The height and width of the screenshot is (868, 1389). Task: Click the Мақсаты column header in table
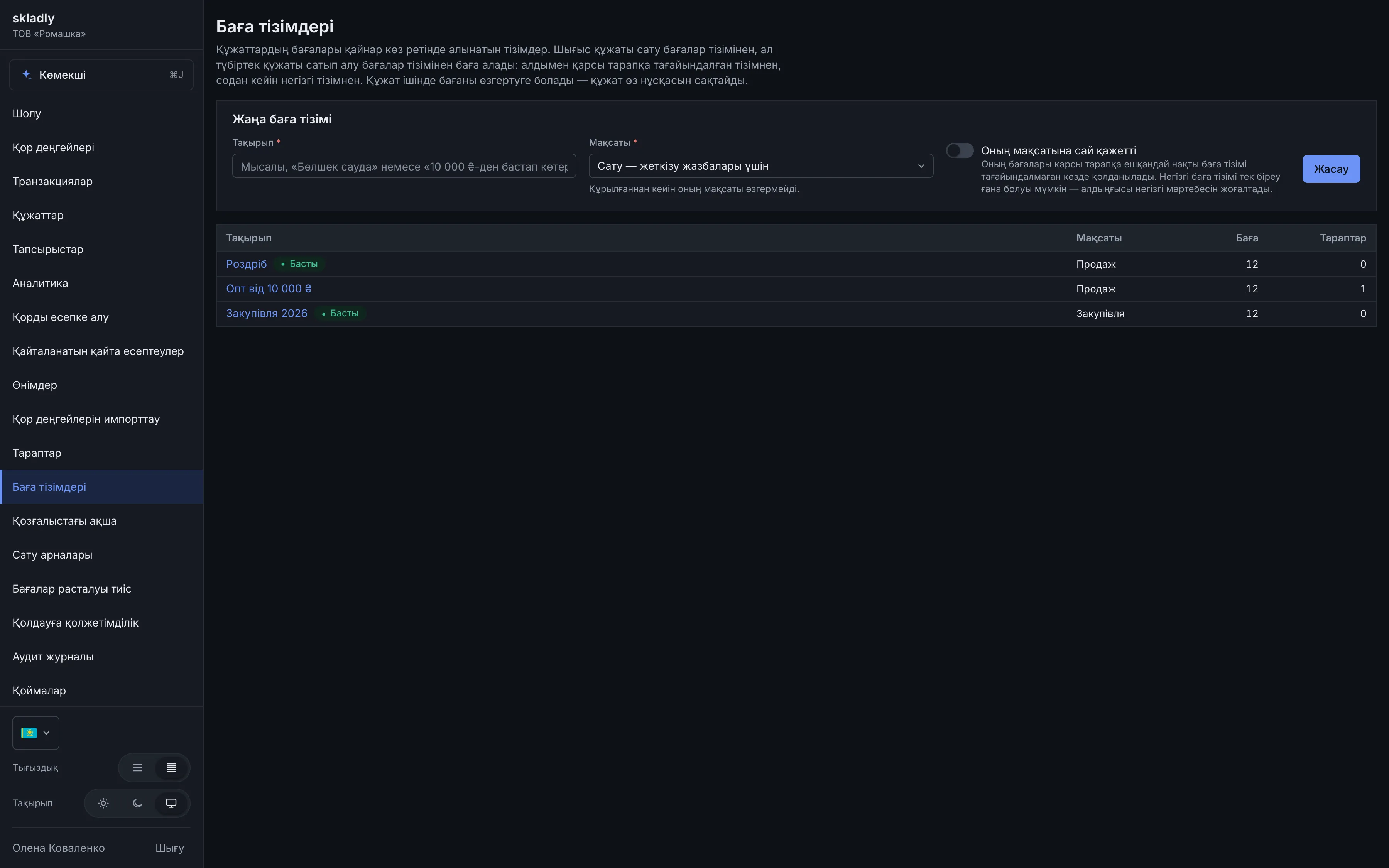pos(1098,238)
